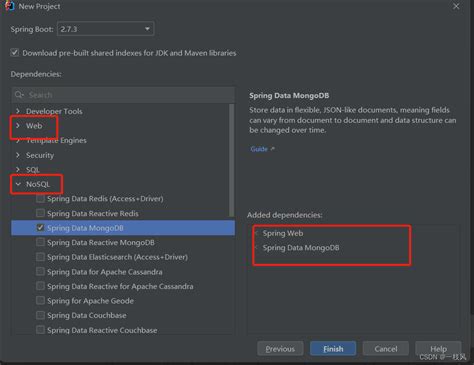Remove Spring Data MongoDB from added dependencies
Viewport: 474px width, 365px height.
(x=256, y=248)
